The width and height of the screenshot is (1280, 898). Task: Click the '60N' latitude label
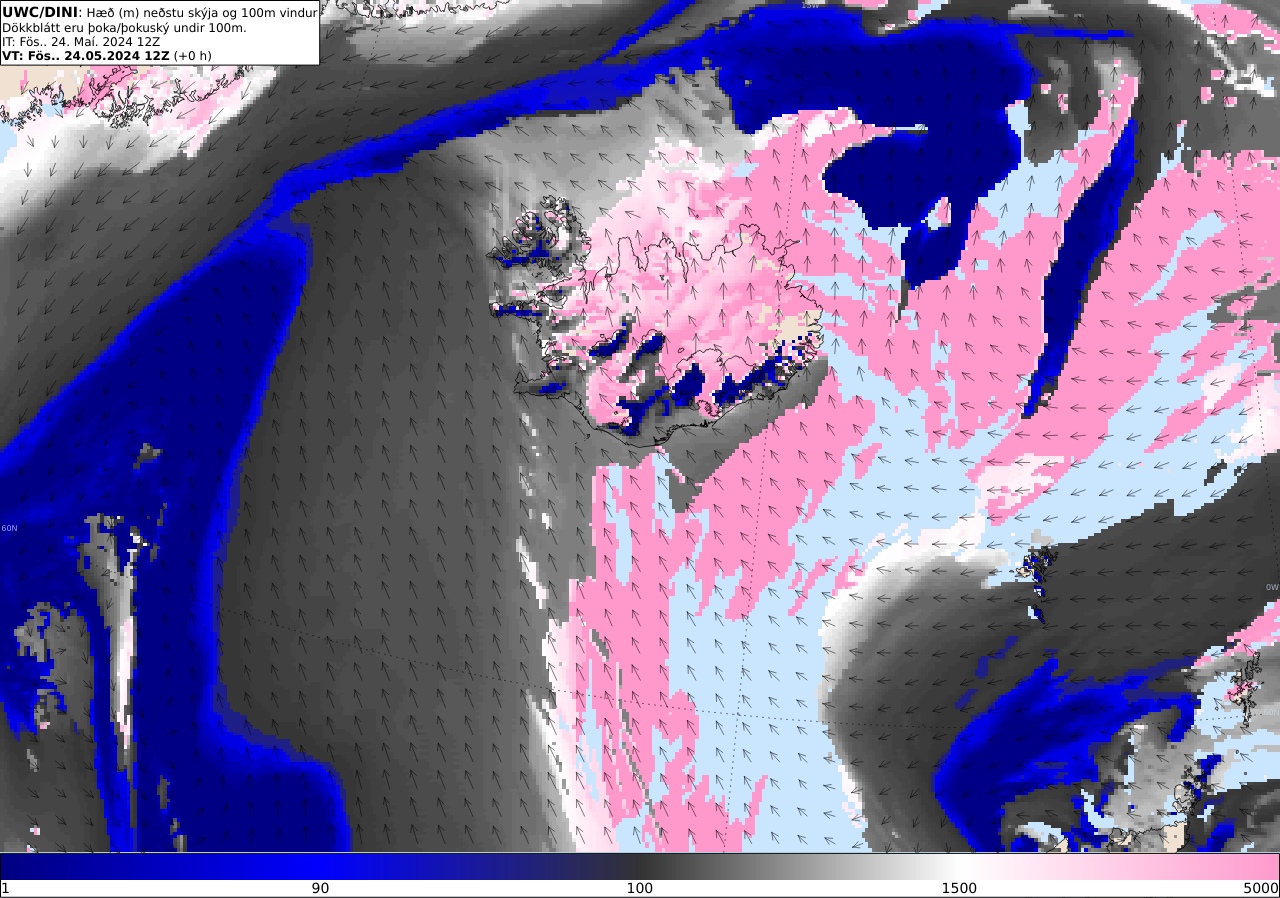[9, 528]
